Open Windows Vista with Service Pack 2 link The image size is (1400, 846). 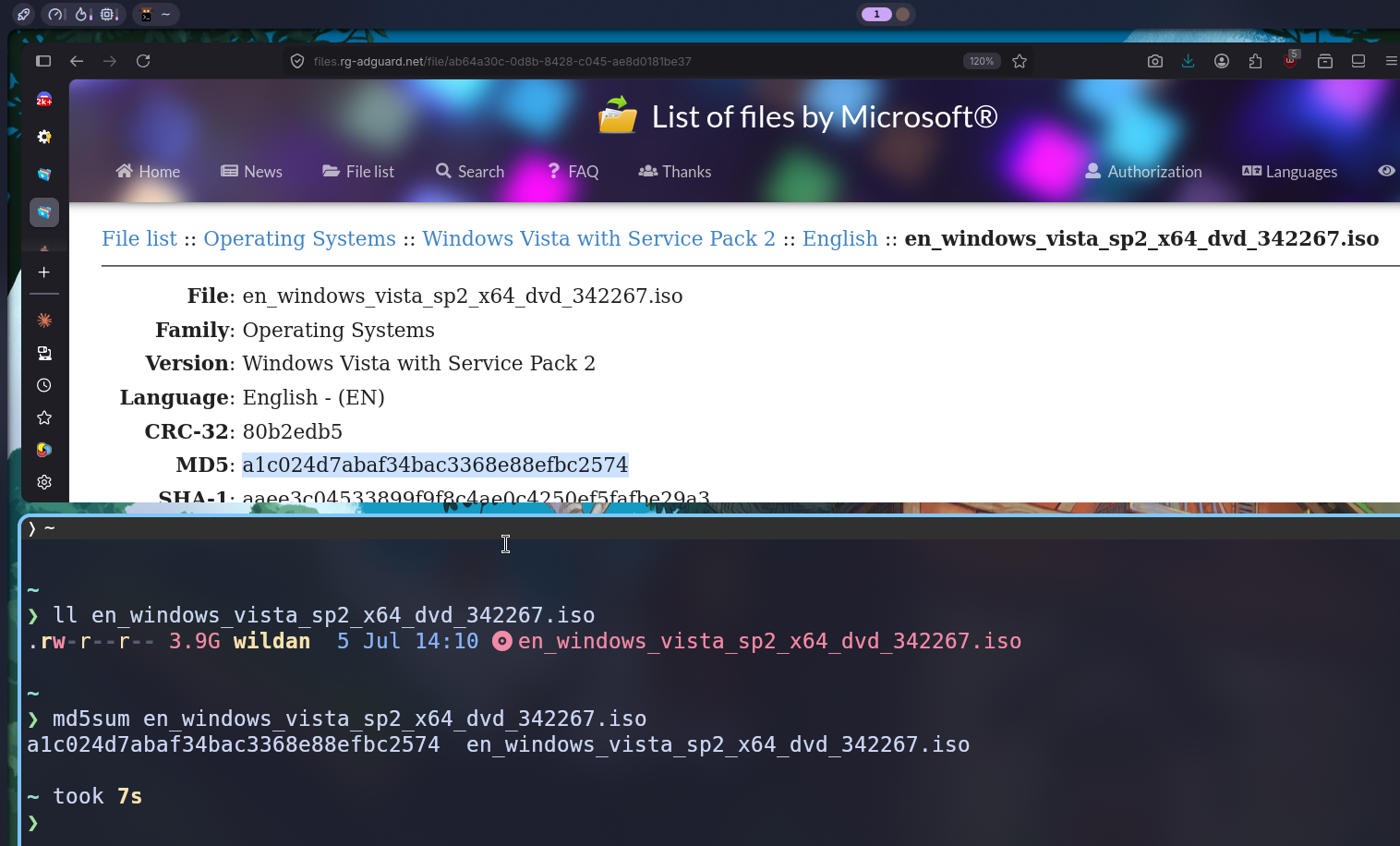pos(598,238)
